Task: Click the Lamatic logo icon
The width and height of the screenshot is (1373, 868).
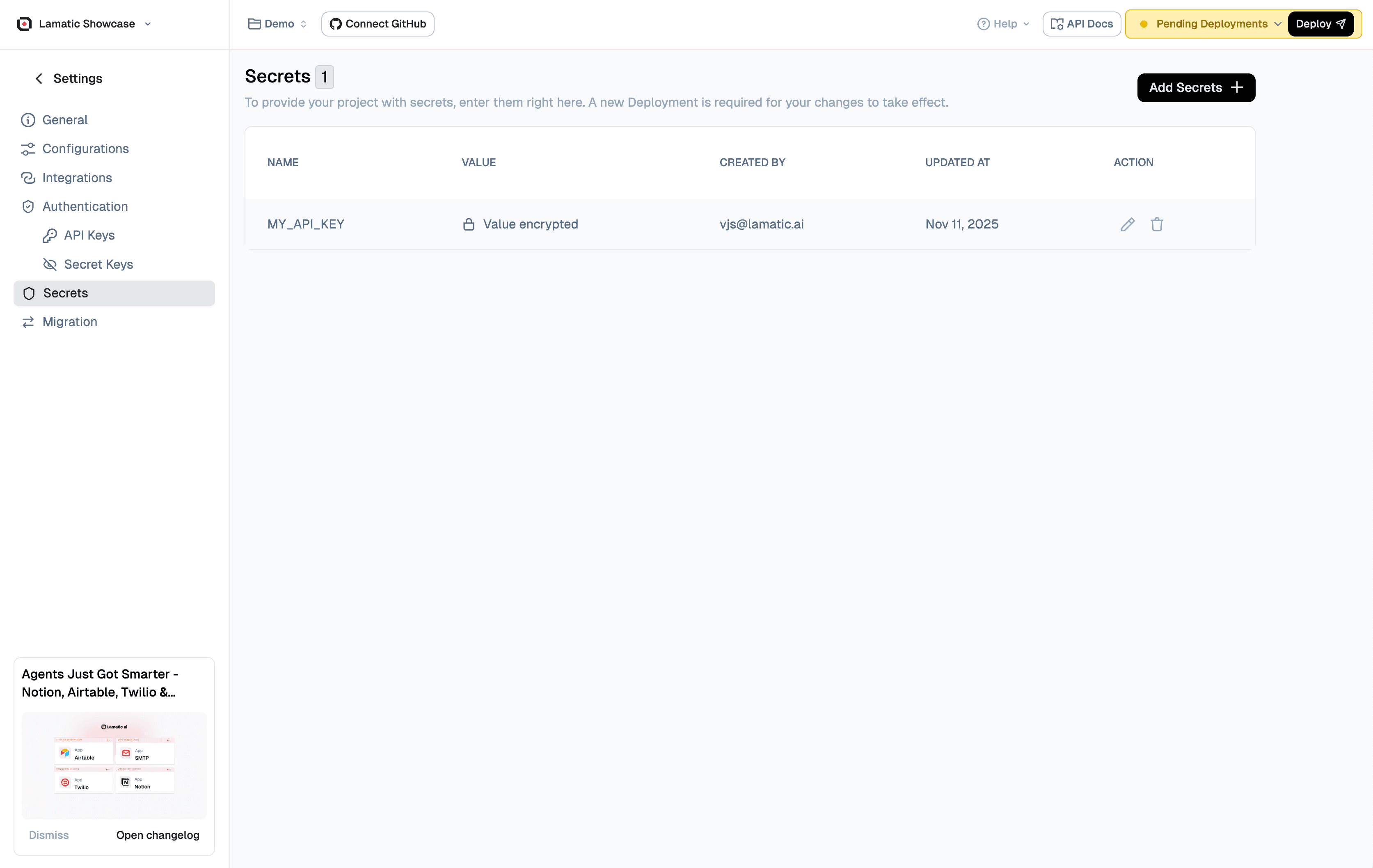Action: pos(24,24)
